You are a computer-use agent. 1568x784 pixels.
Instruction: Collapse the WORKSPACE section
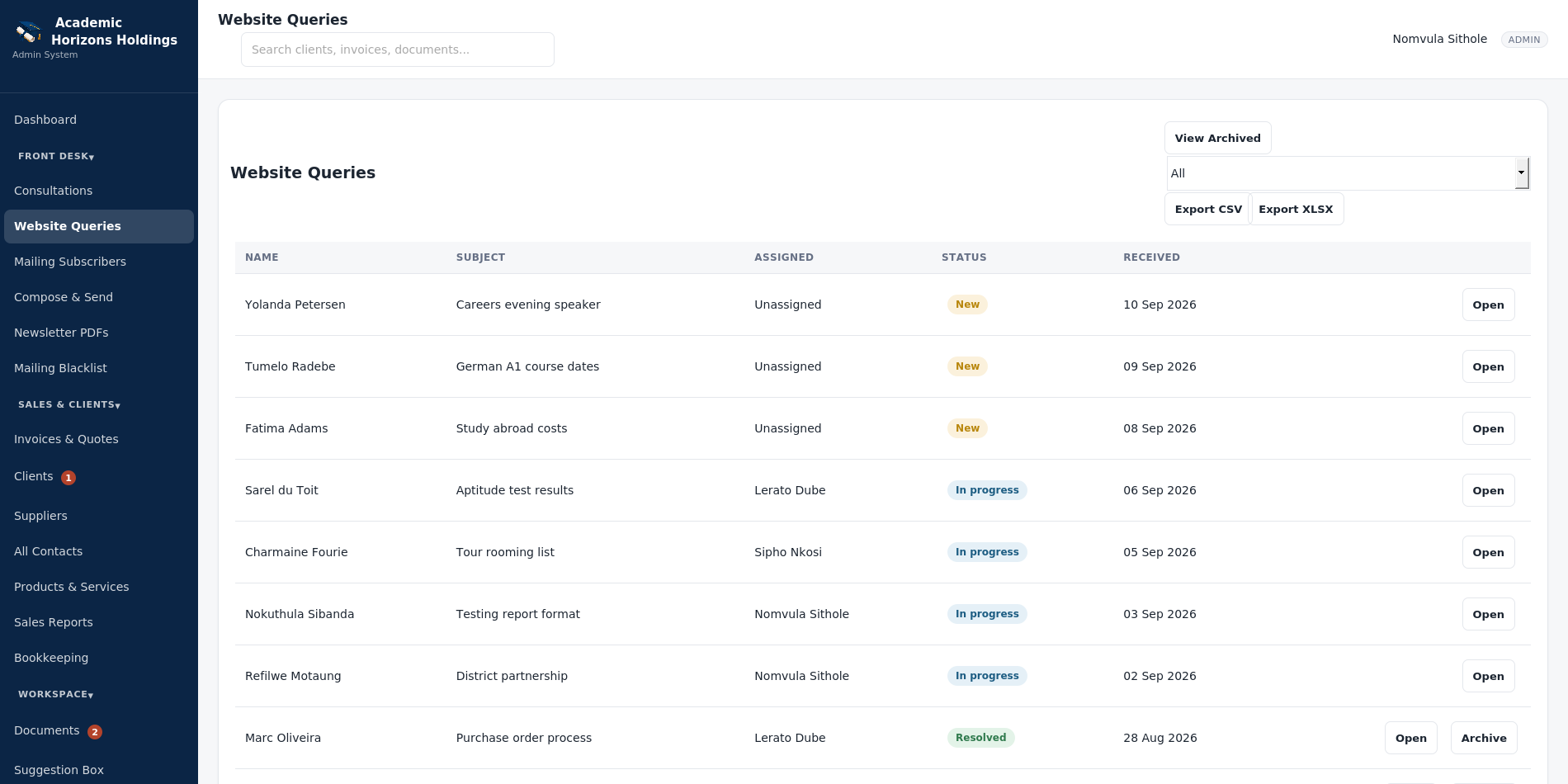[x=56, y=694]
